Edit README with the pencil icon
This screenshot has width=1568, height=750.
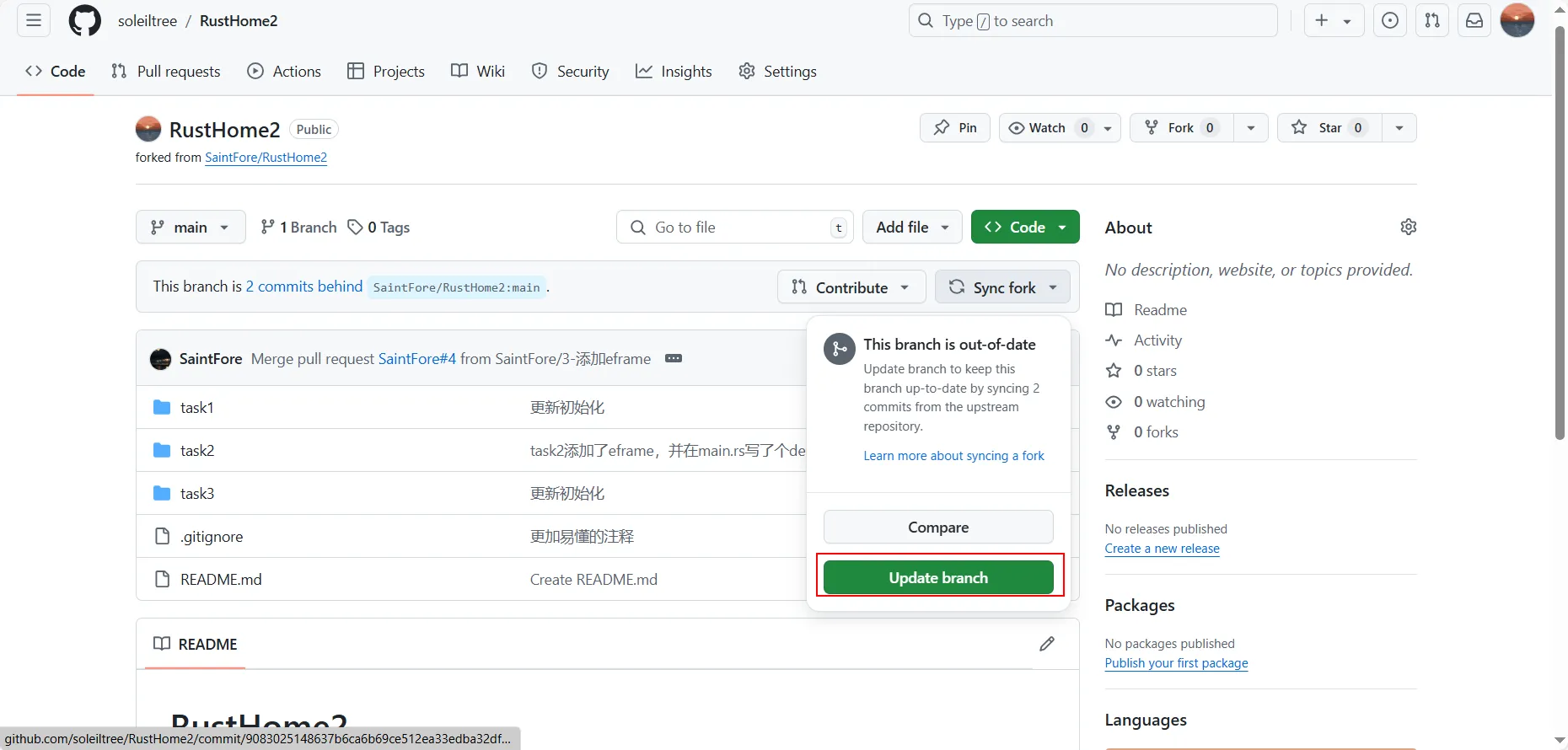click(1047, 644)
